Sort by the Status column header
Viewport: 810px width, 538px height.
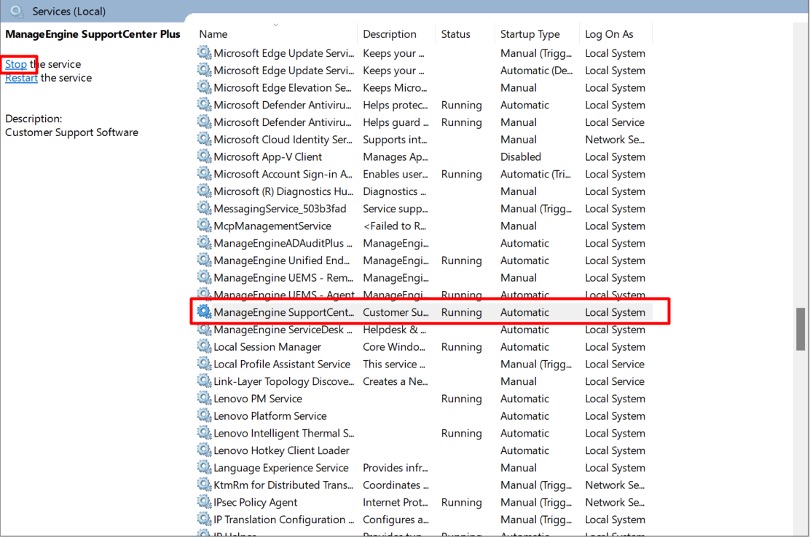(456, 34)
